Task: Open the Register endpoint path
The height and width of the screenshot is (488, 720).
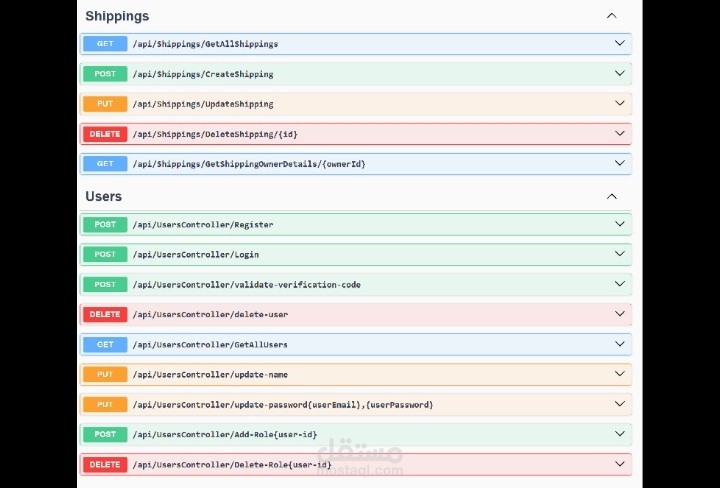Action: (202, 224)
